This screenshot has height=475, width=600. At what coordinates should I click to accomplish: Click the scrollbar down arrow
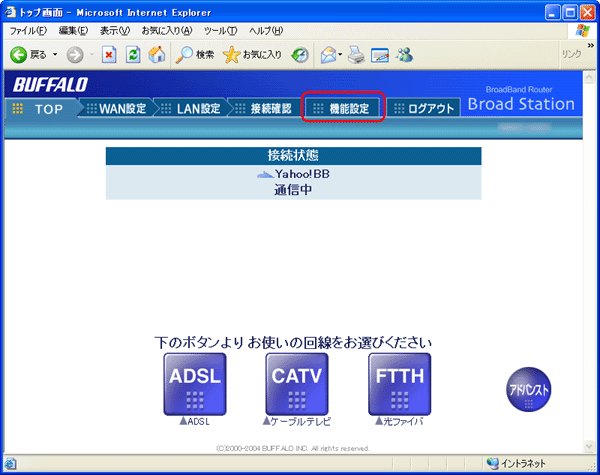tap(589, 446)
